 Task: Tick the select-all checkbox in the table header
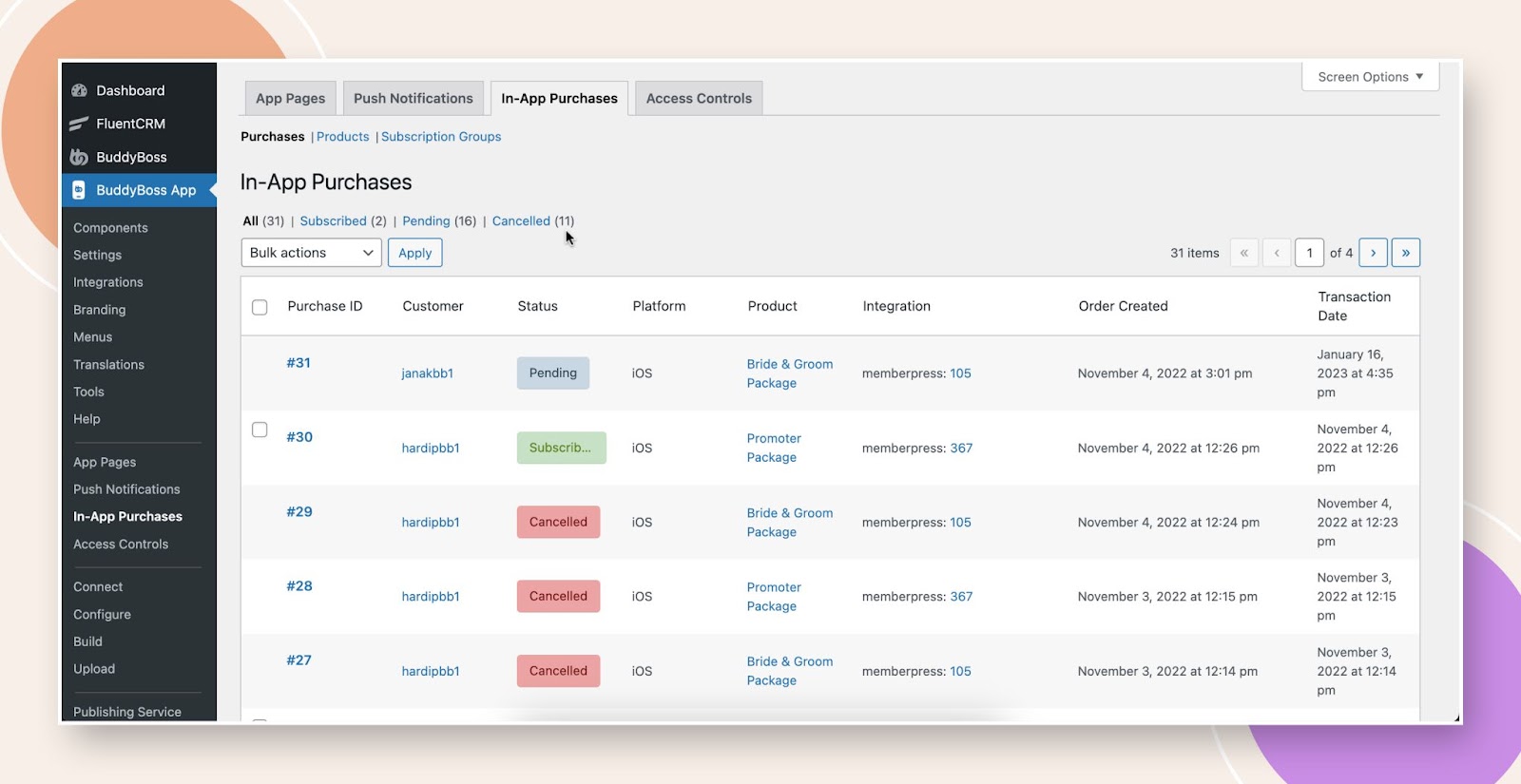(260, 307)
